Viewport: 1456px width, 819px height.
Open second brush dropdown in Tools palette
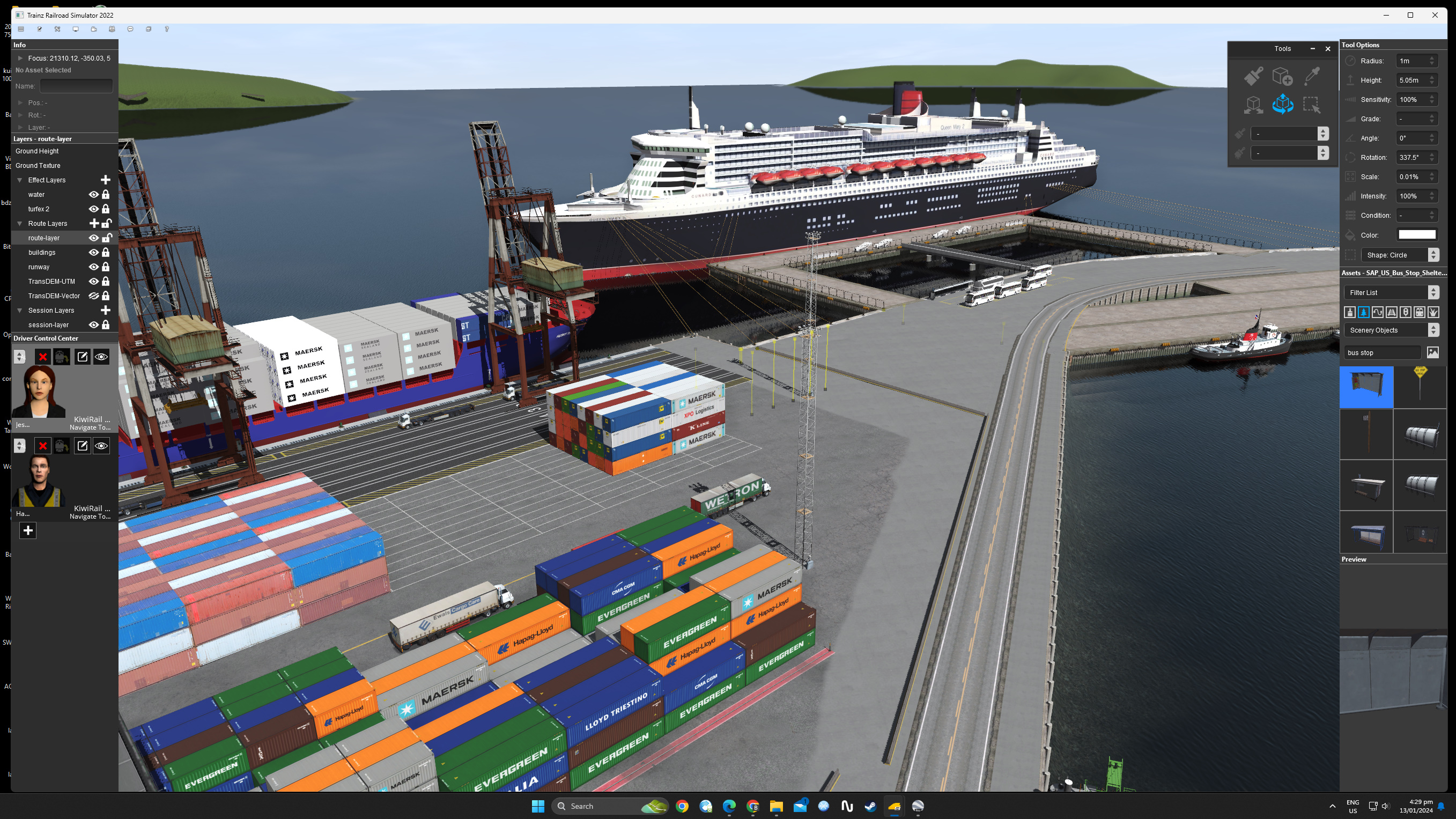pos(1289,153)
